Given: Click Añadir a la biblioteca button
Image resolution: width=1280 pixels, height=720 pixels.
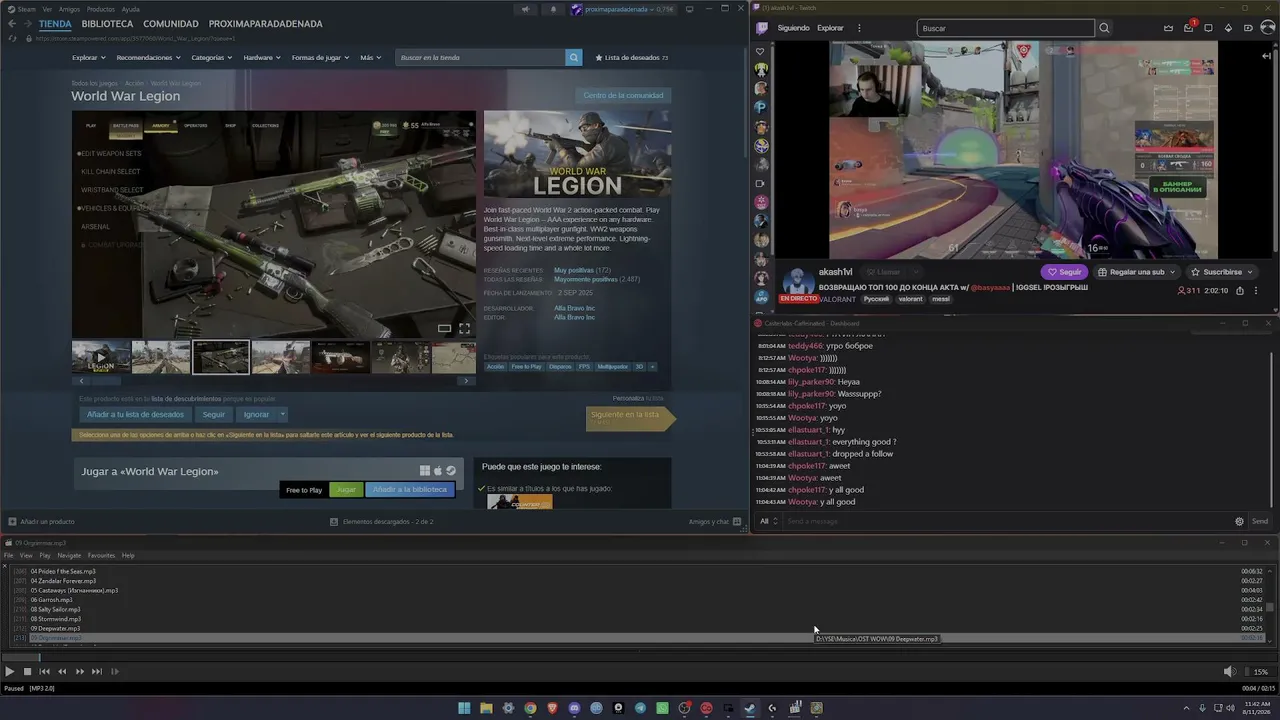Looking at the screenshot, I should click(410, 490).
